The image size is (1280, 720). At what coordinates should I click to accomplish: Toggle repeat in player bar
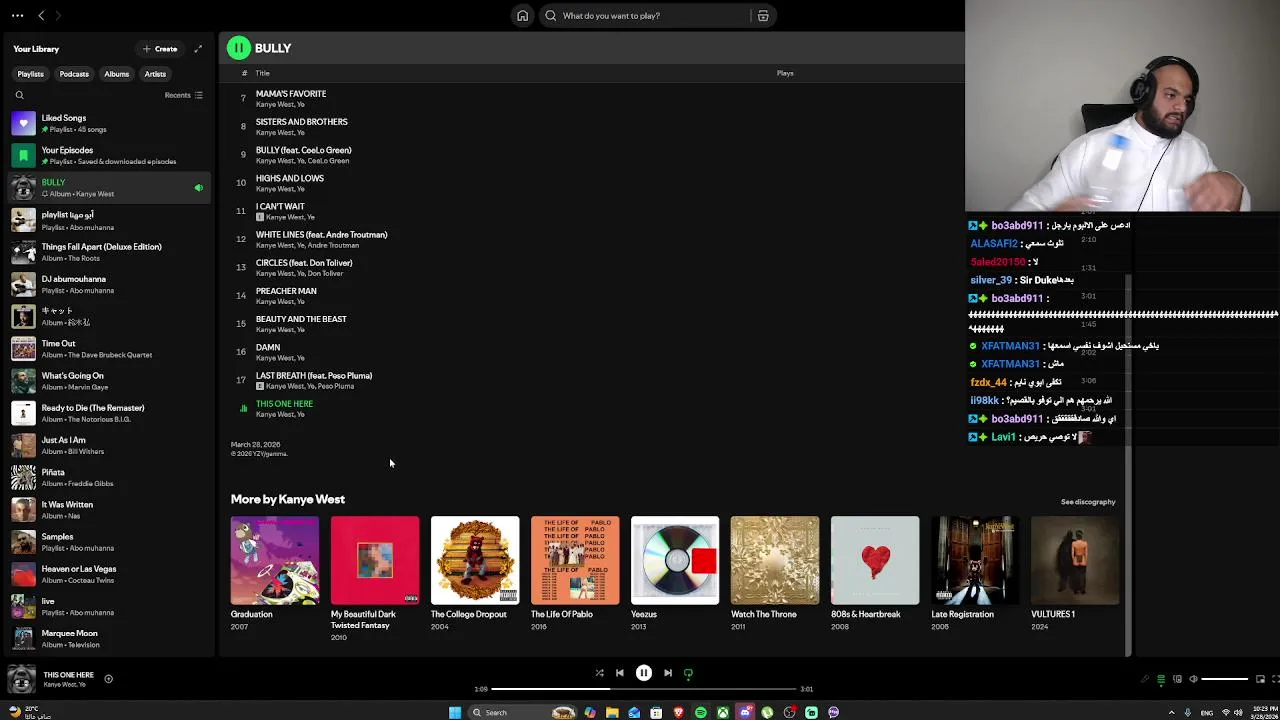(688, 673)
